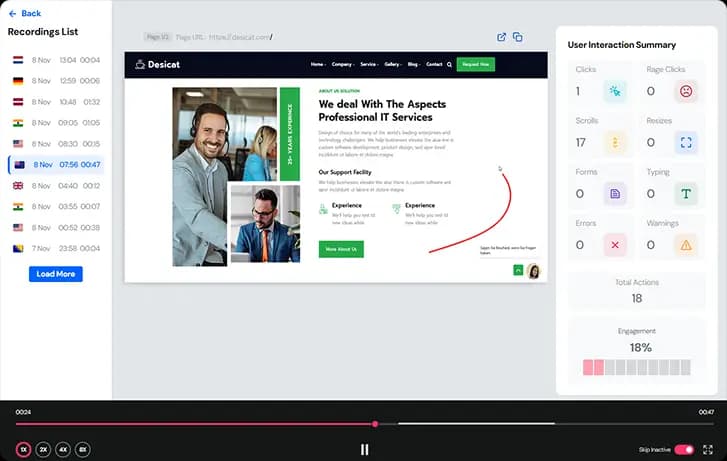
Task: Click the Rage Clicks sad face icon
Action: pos(686,91)
